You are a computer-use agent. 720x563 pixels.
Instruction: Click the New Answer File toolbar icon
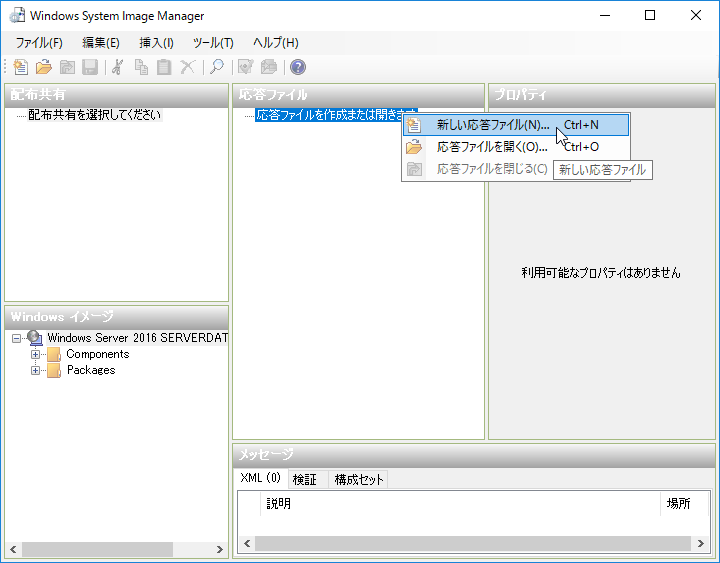tap(20, 67)
